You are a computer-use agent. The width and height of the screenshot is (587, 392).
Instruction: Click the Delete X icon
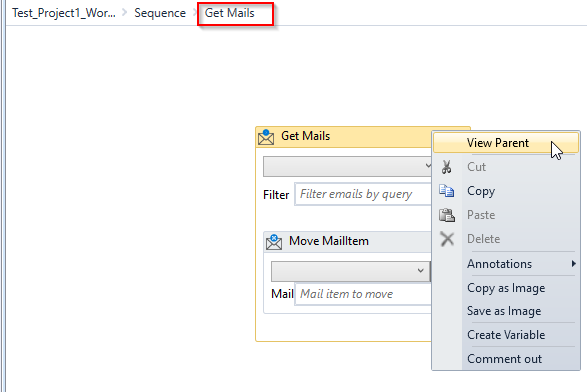tap(447, 239)
